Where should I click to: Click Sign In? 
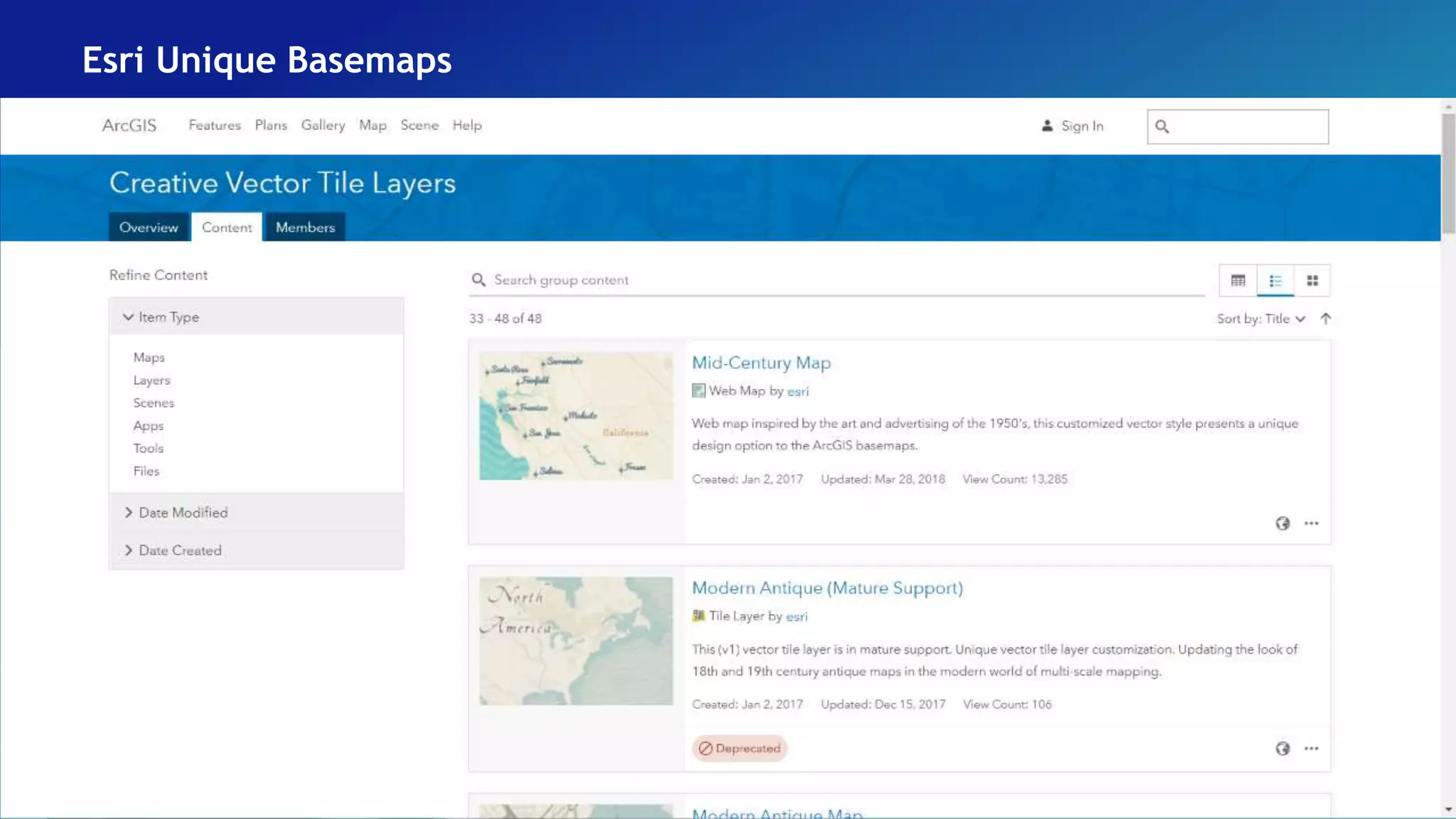click(1082, 126)
